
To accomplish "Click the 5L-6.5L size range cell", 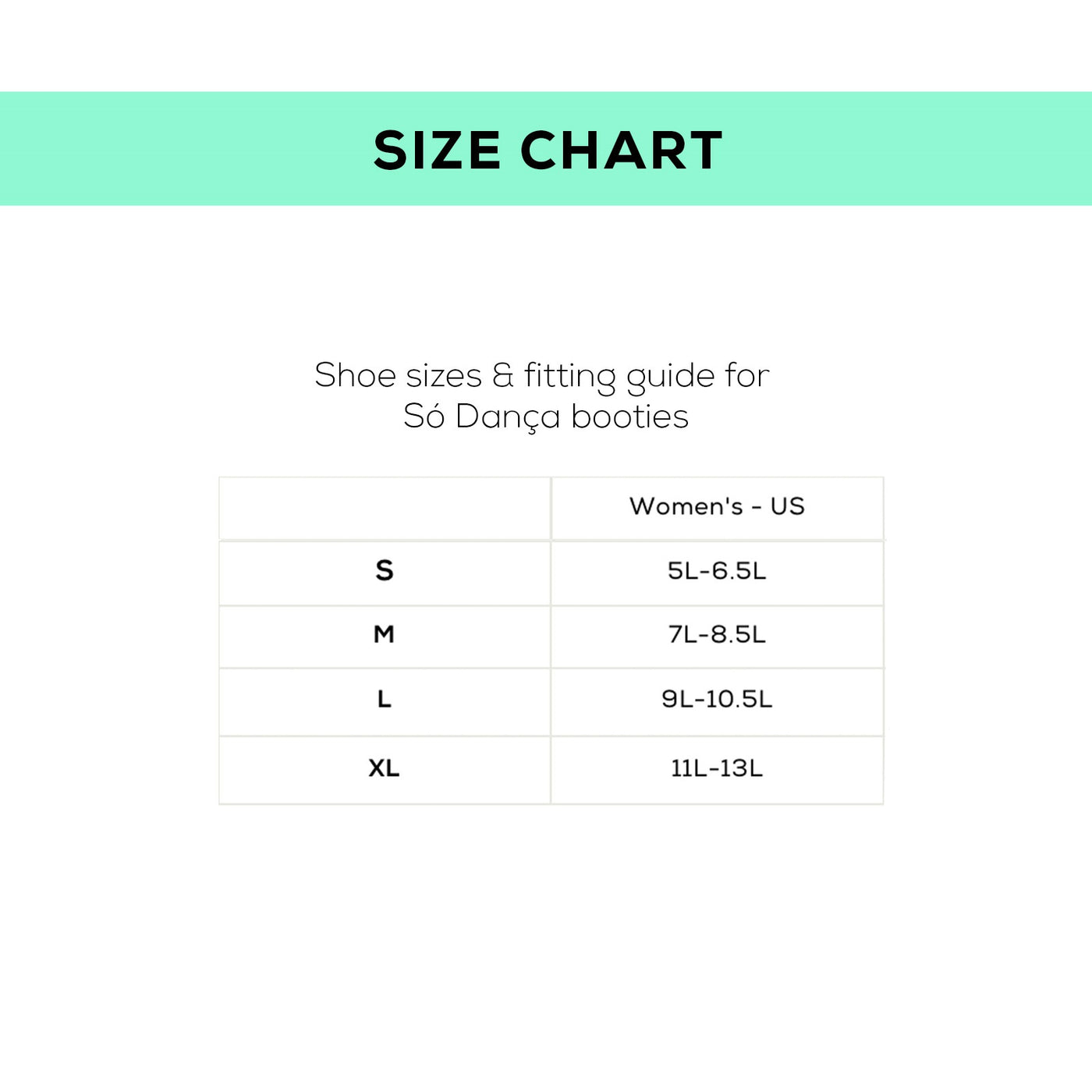I will click(717, 571).
